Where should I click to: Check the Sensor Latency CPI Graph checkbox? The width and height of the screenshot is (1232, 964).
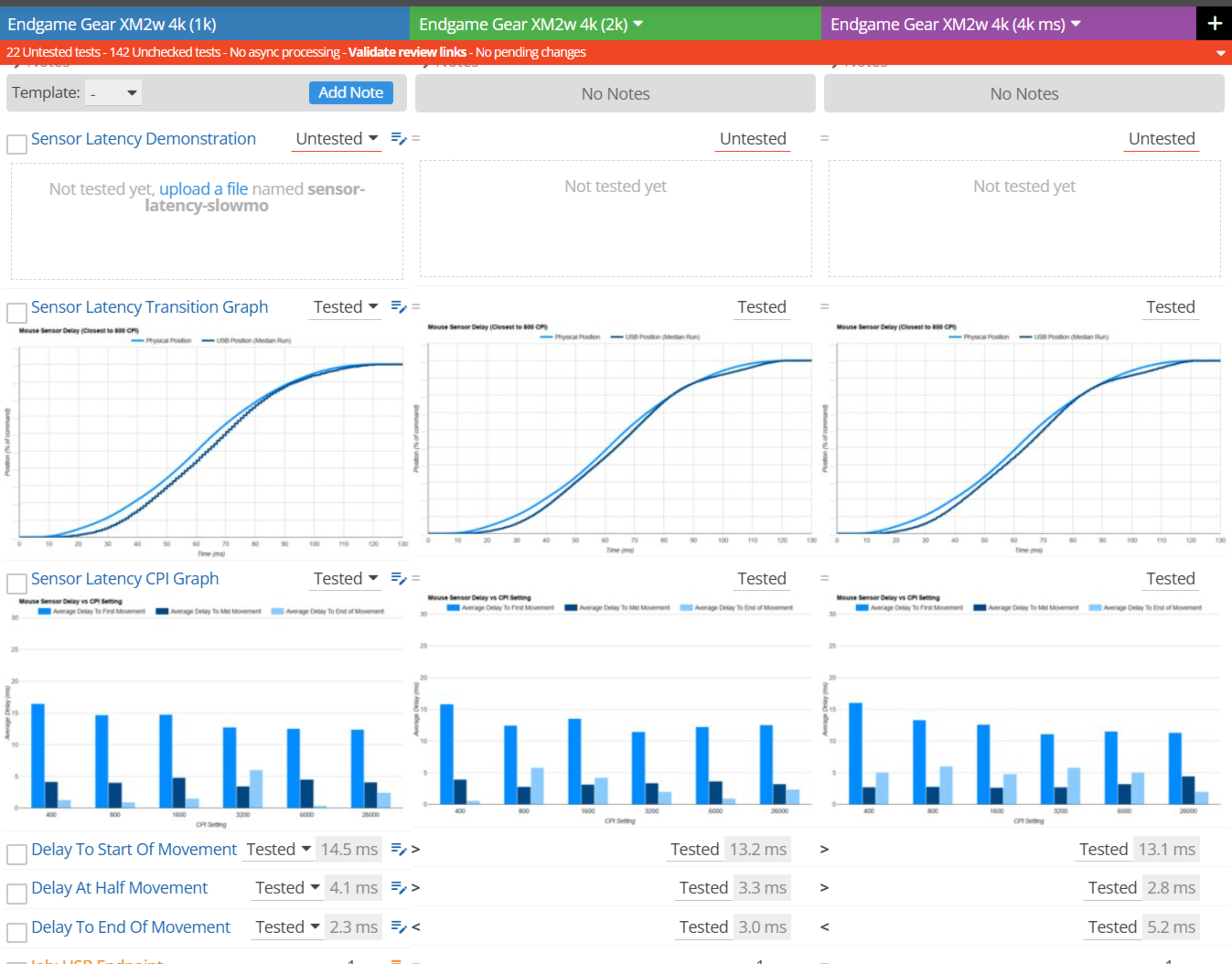point(17,584)
